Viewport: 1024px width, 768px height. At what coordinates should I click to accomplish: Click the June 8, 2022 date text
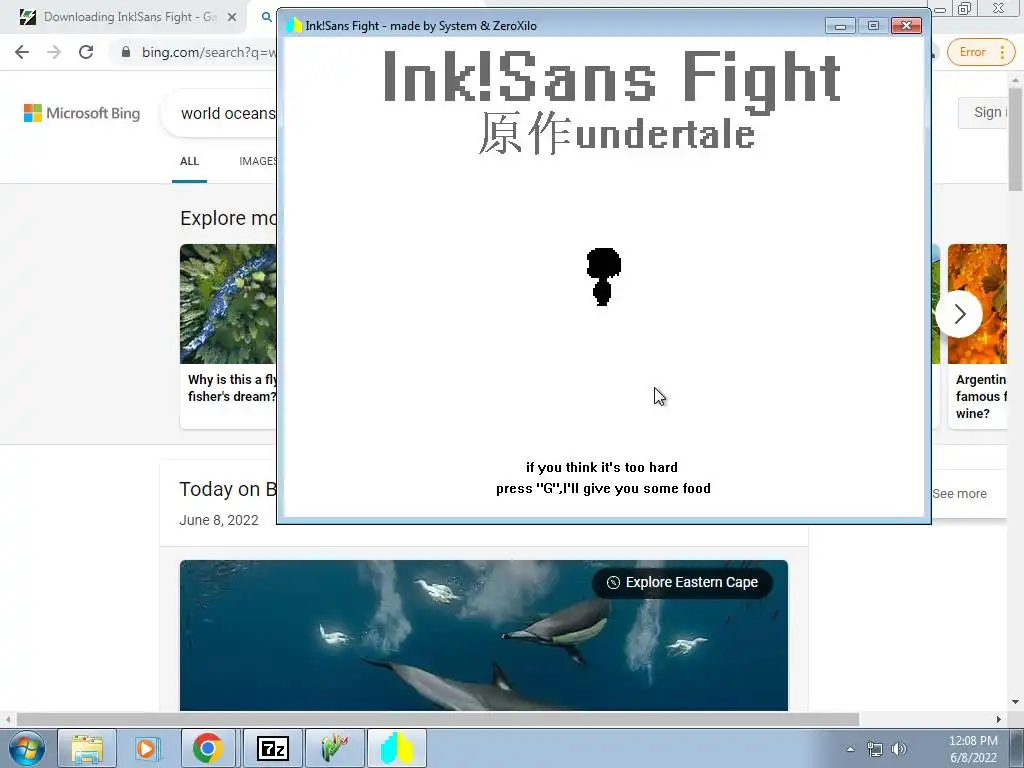pos(219,520)
